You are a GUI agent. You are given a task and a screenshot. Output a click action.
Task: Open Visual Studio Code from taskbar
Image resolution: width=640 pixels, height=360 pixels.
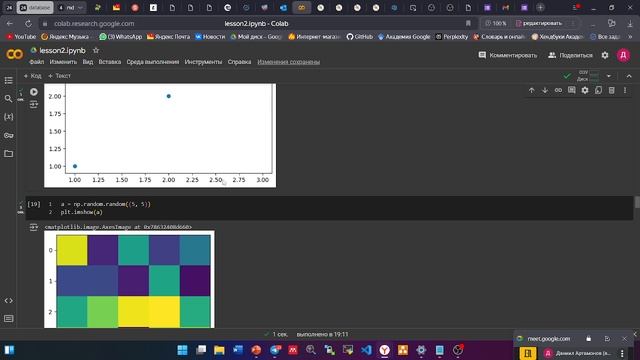366,350
